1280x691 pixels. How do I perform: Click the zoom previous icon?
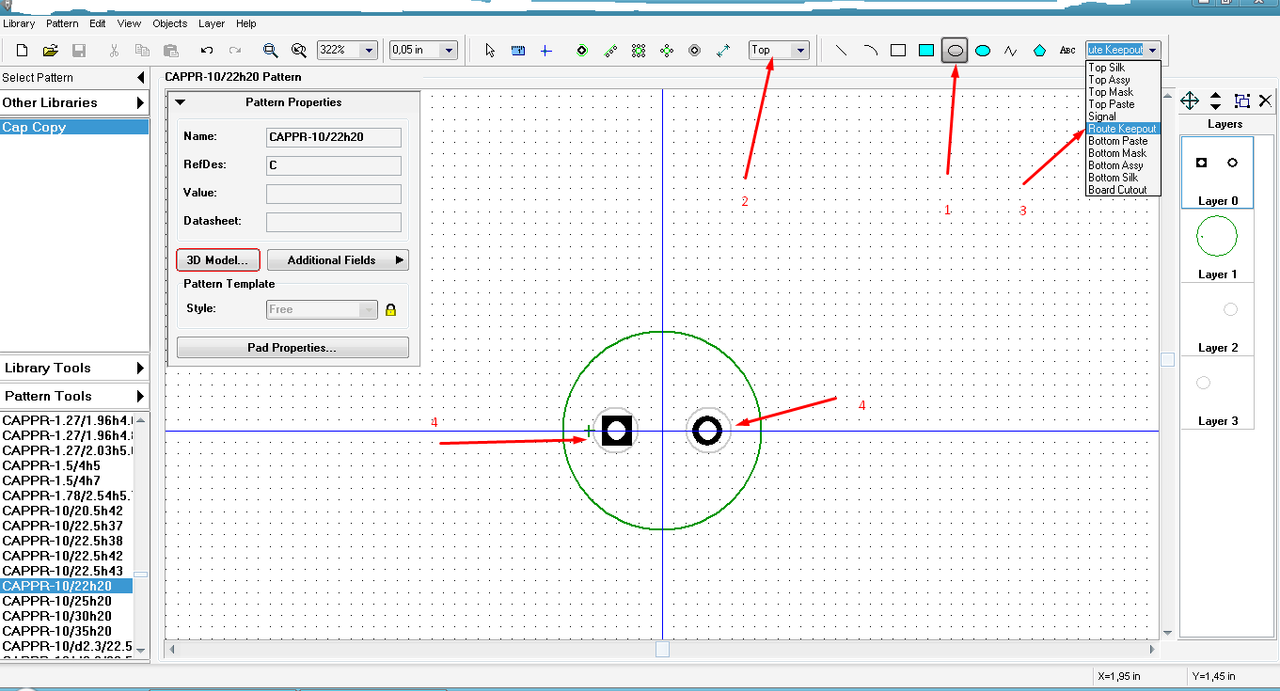click(x=298, y=50)
